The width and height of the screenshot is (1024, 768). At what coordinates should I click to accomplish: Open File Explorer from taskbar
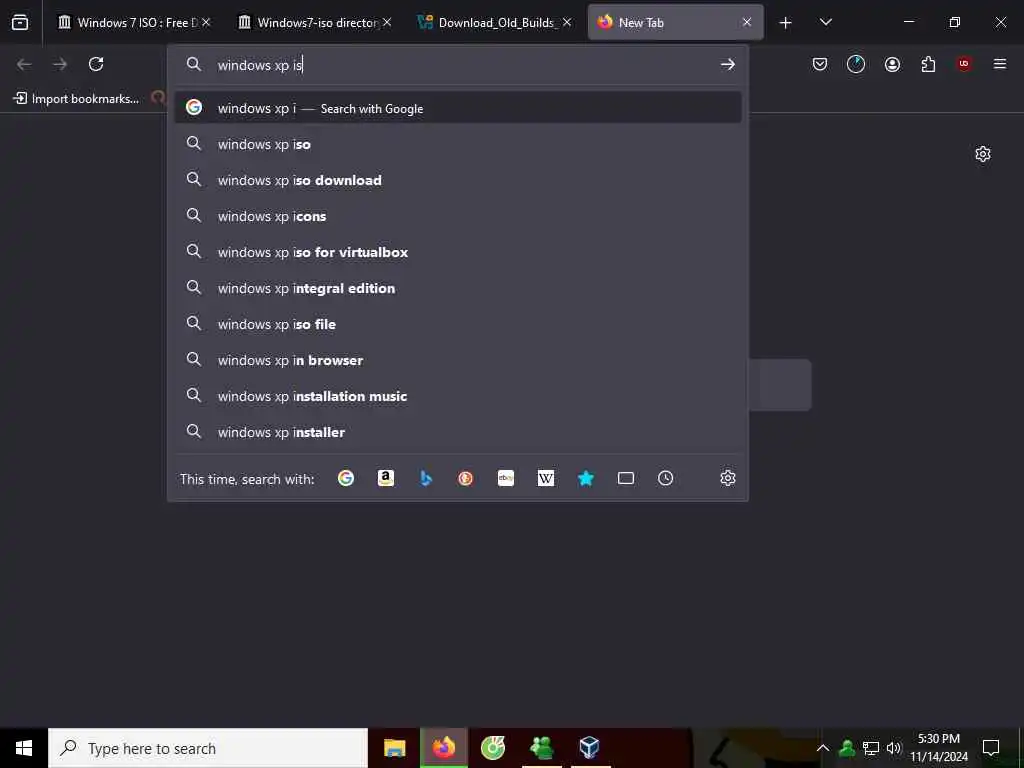[394, 748]
